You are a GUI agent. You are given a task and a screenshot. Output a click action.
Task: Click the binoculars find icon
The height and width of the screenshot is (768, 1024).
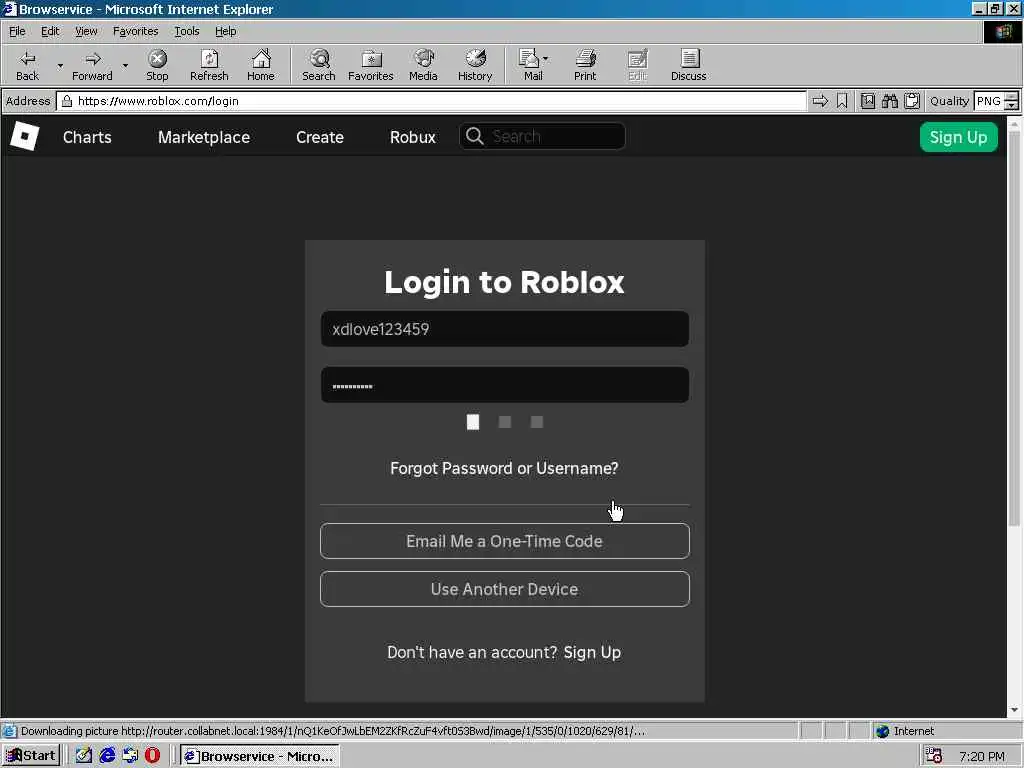tap(889, 101)
